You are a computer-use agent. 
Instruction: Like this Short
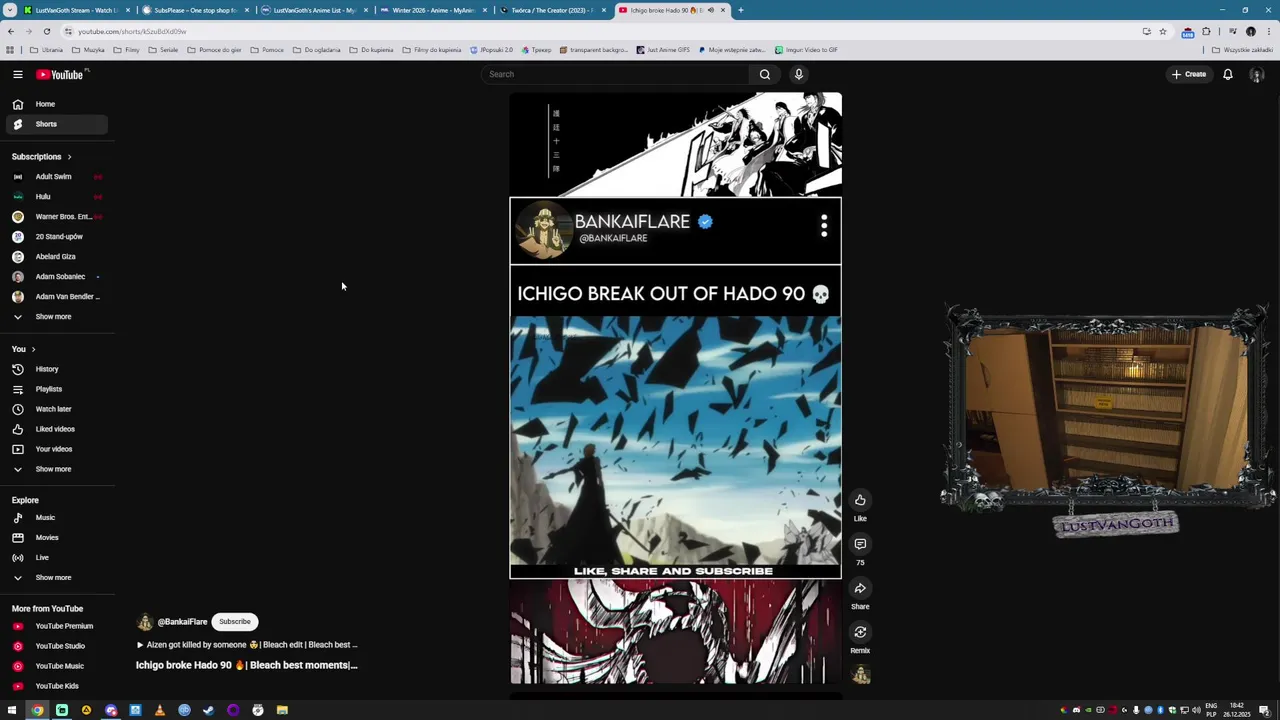click(860, 500)
